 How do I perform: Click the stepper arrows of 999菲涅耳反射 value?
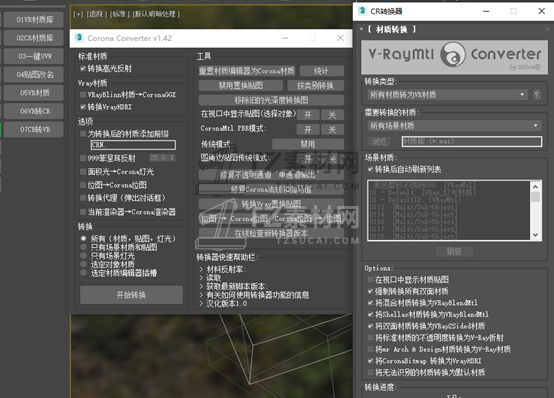(172, 158)
